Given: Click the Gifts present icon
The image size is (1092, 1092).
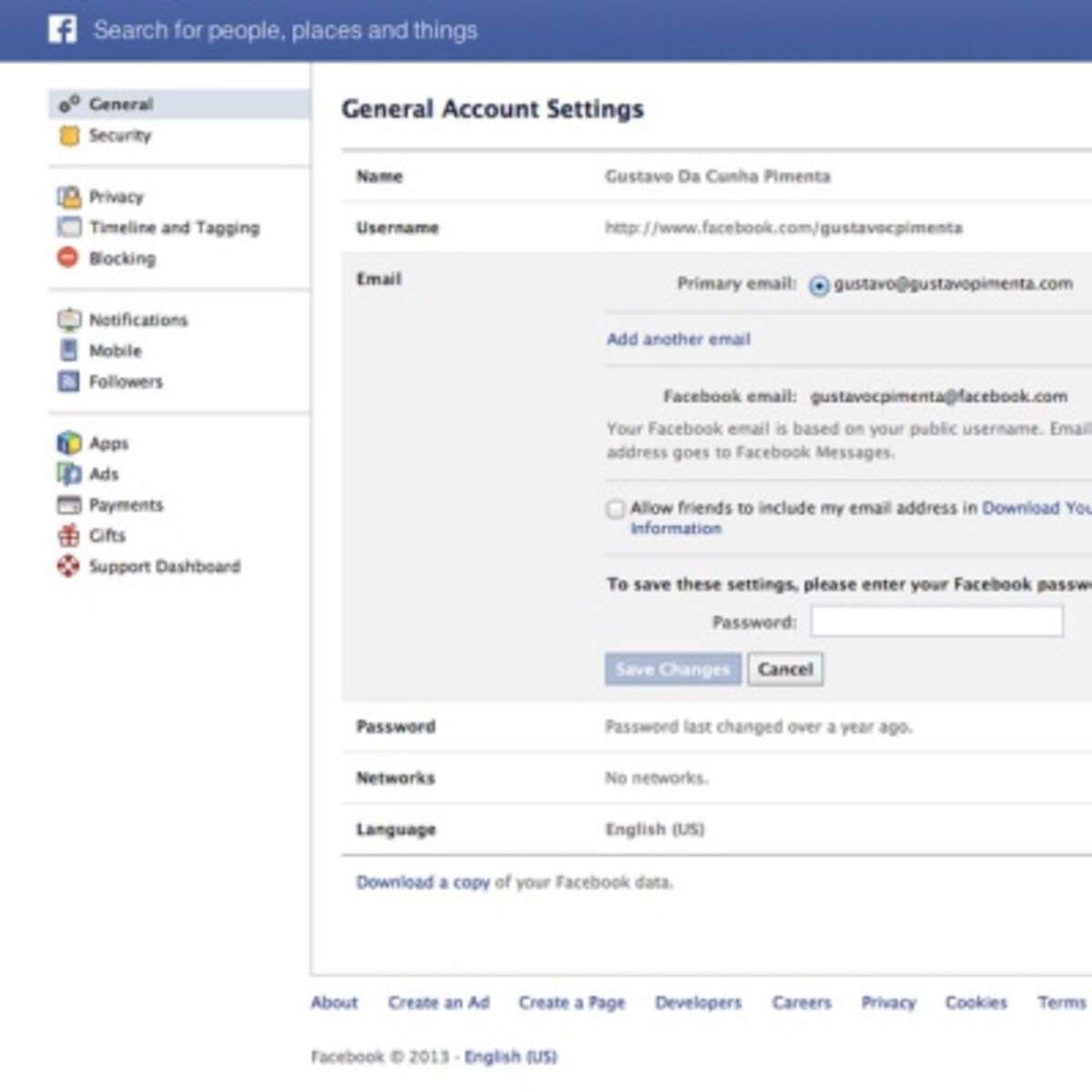Looking at the screenshot, I should 68,535.
